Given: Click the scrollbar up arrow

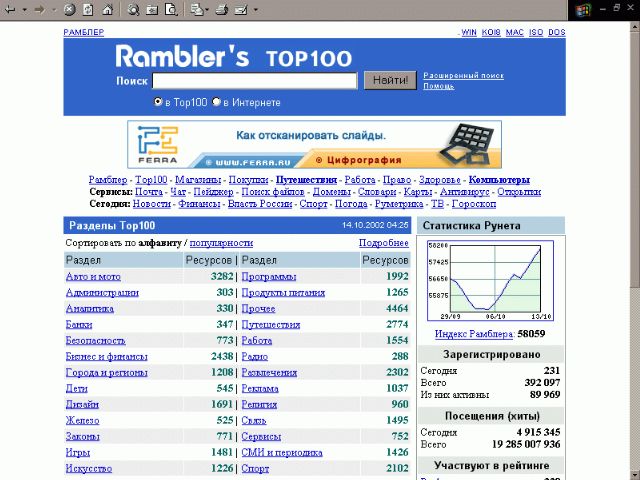Looking at the screenshot, I should [635, 27].
